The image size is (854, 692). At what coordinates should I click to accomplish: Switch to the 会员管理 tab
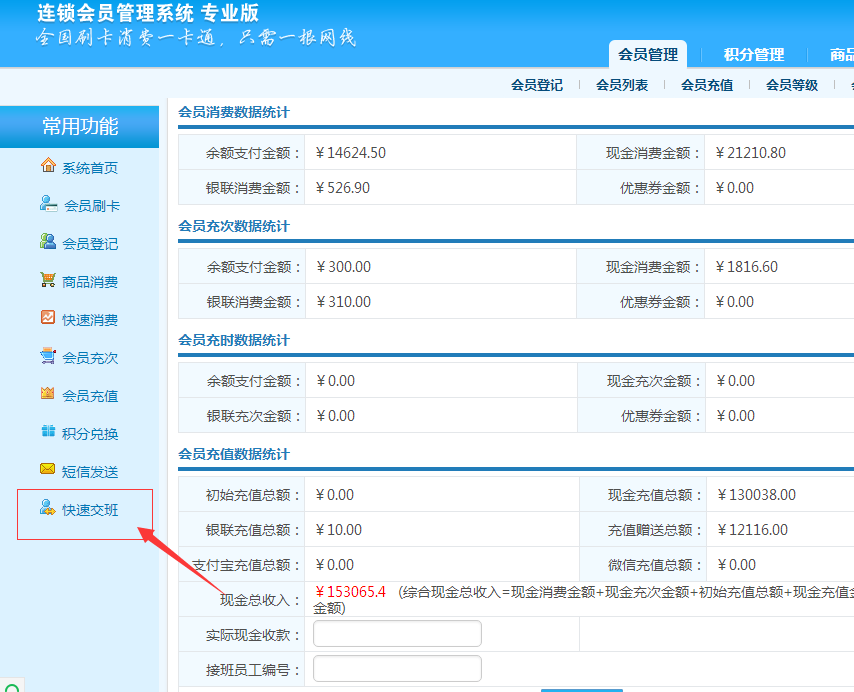pos(648,54)
